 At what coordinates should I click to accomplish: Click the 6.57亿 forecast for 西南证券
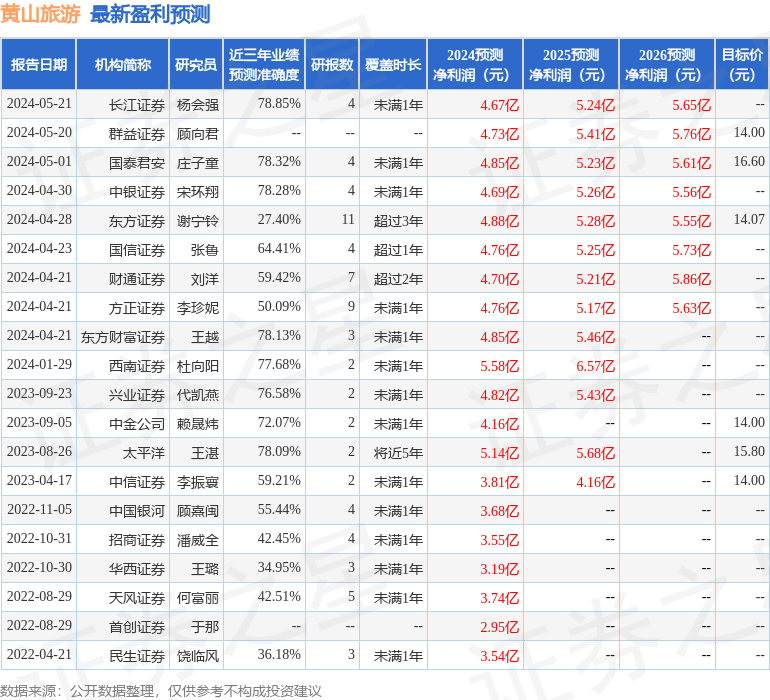point(595,366)
